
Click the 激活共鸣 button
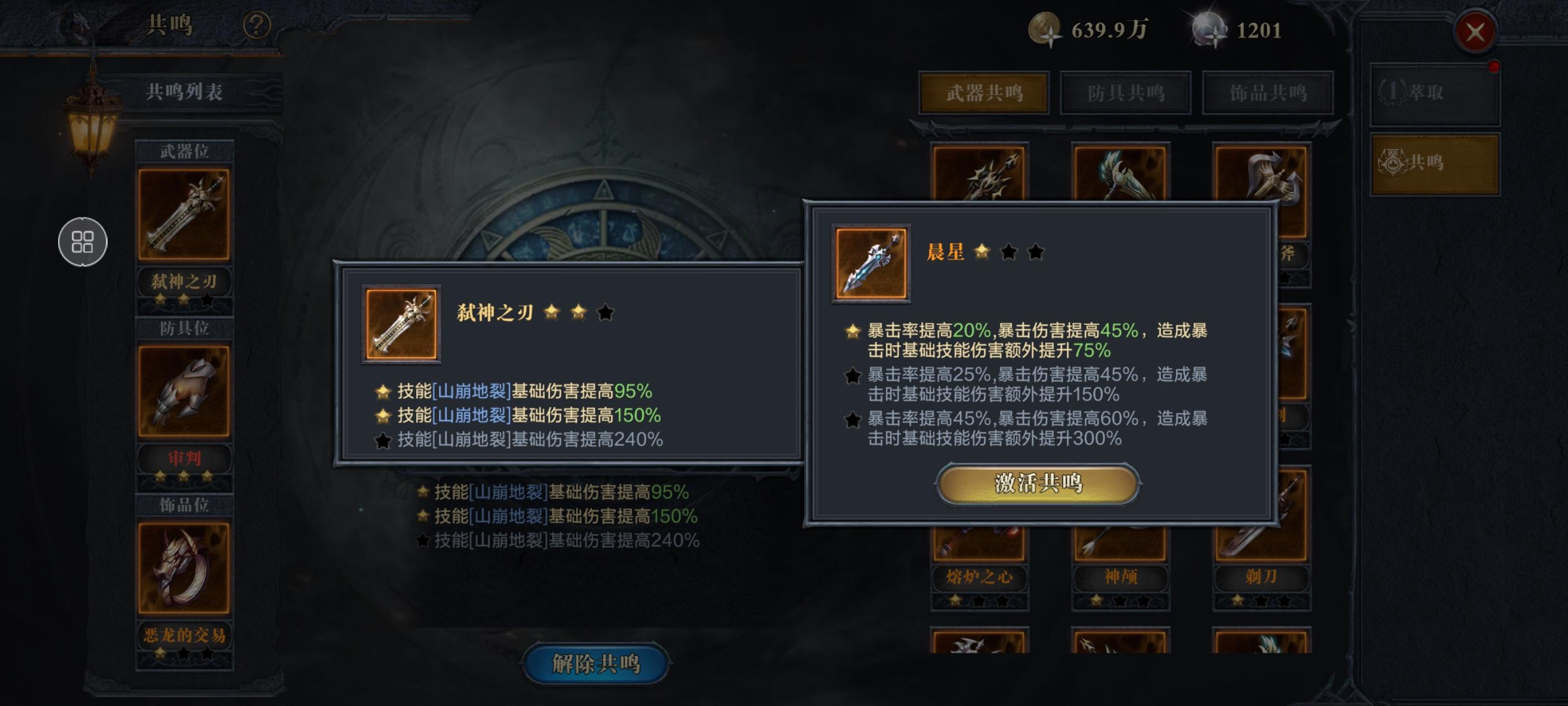pos(1038,484)
